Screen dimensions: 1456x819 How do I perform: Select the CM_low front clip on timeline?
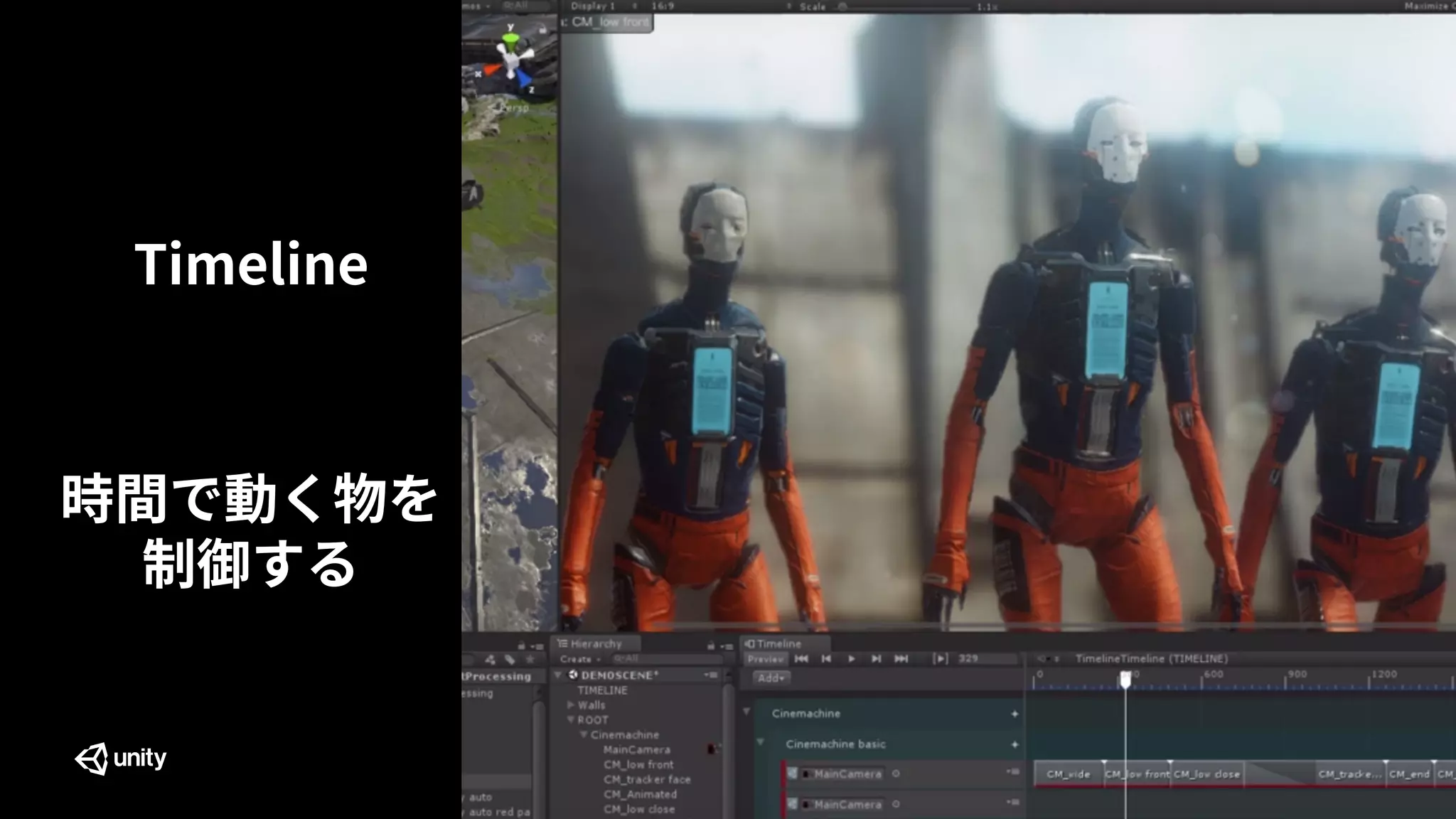[x=1137, y=774]
